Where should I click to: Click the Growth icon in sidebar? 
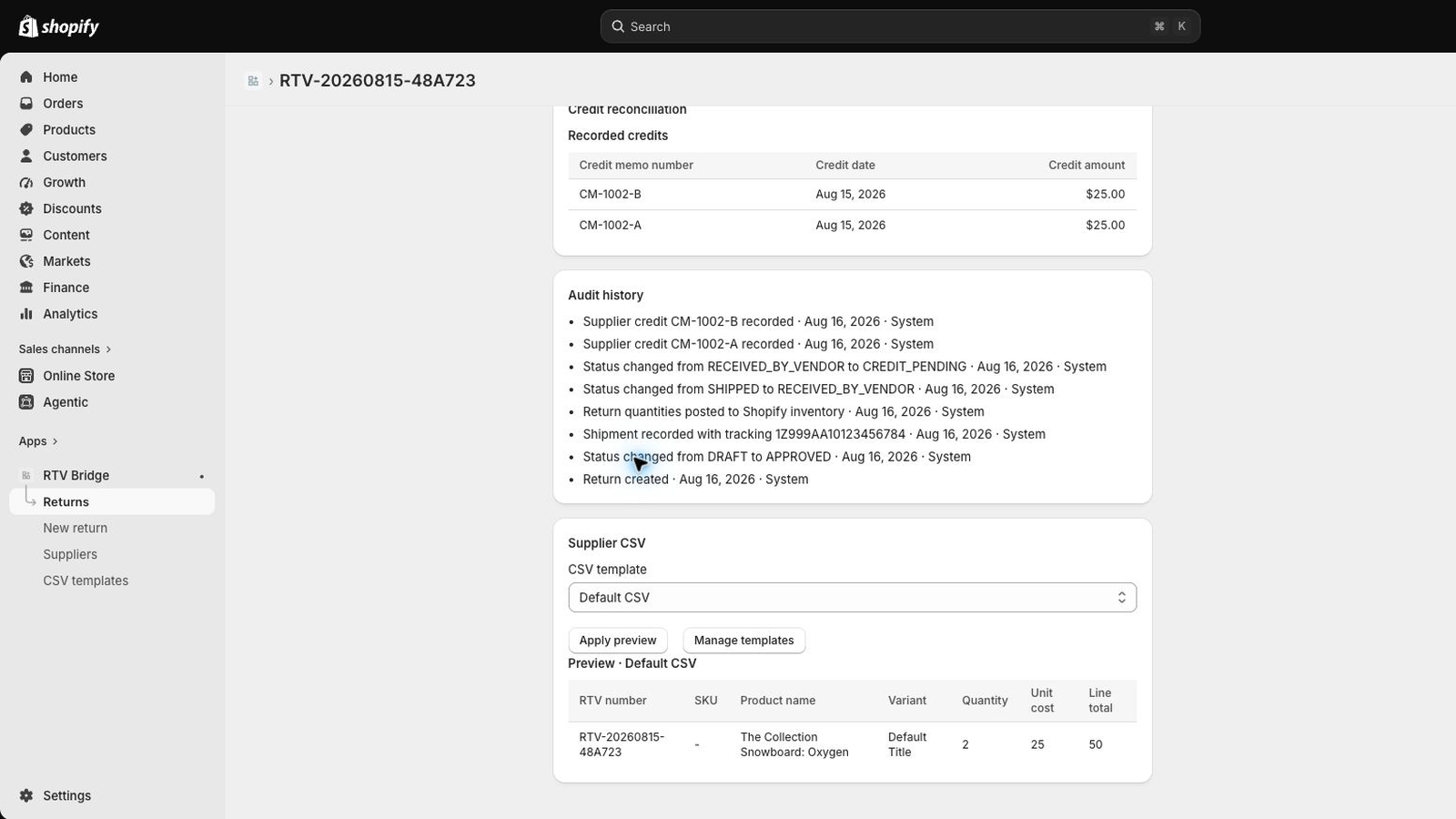click(26, 183)
